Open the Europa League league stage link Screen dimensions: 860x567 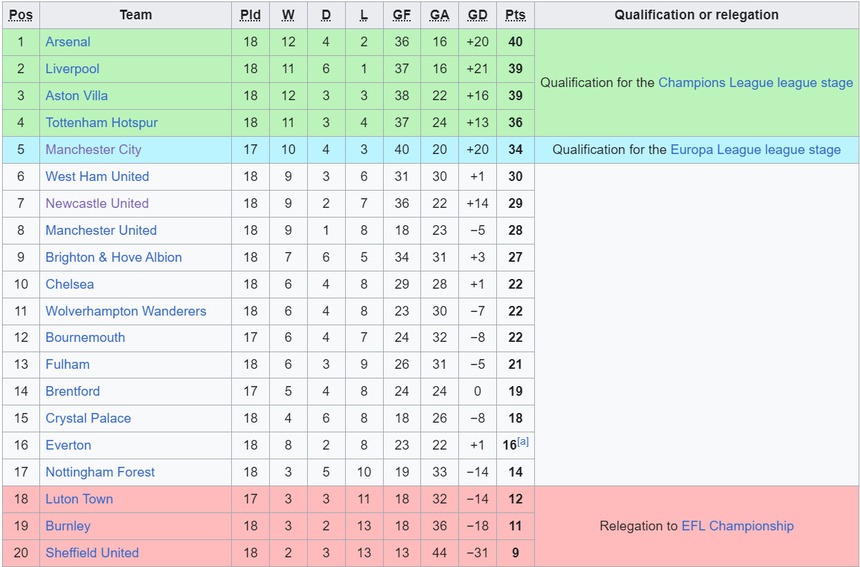[x=755, y=150]
